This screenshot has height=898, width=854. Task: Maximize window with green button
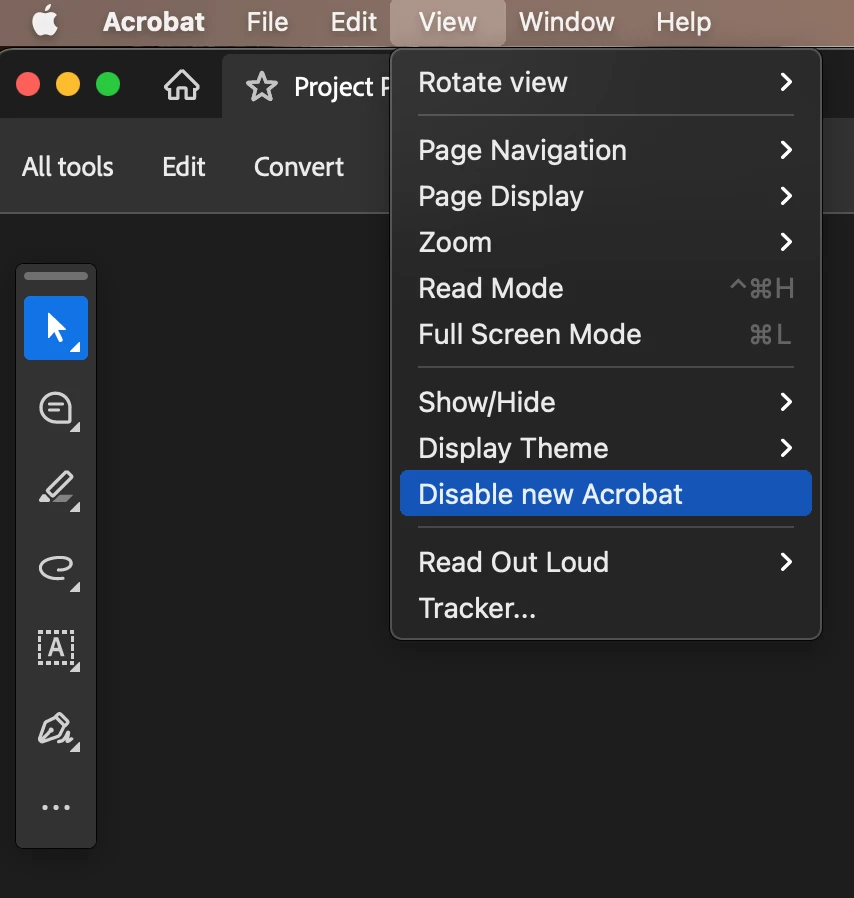click(108, 84)
